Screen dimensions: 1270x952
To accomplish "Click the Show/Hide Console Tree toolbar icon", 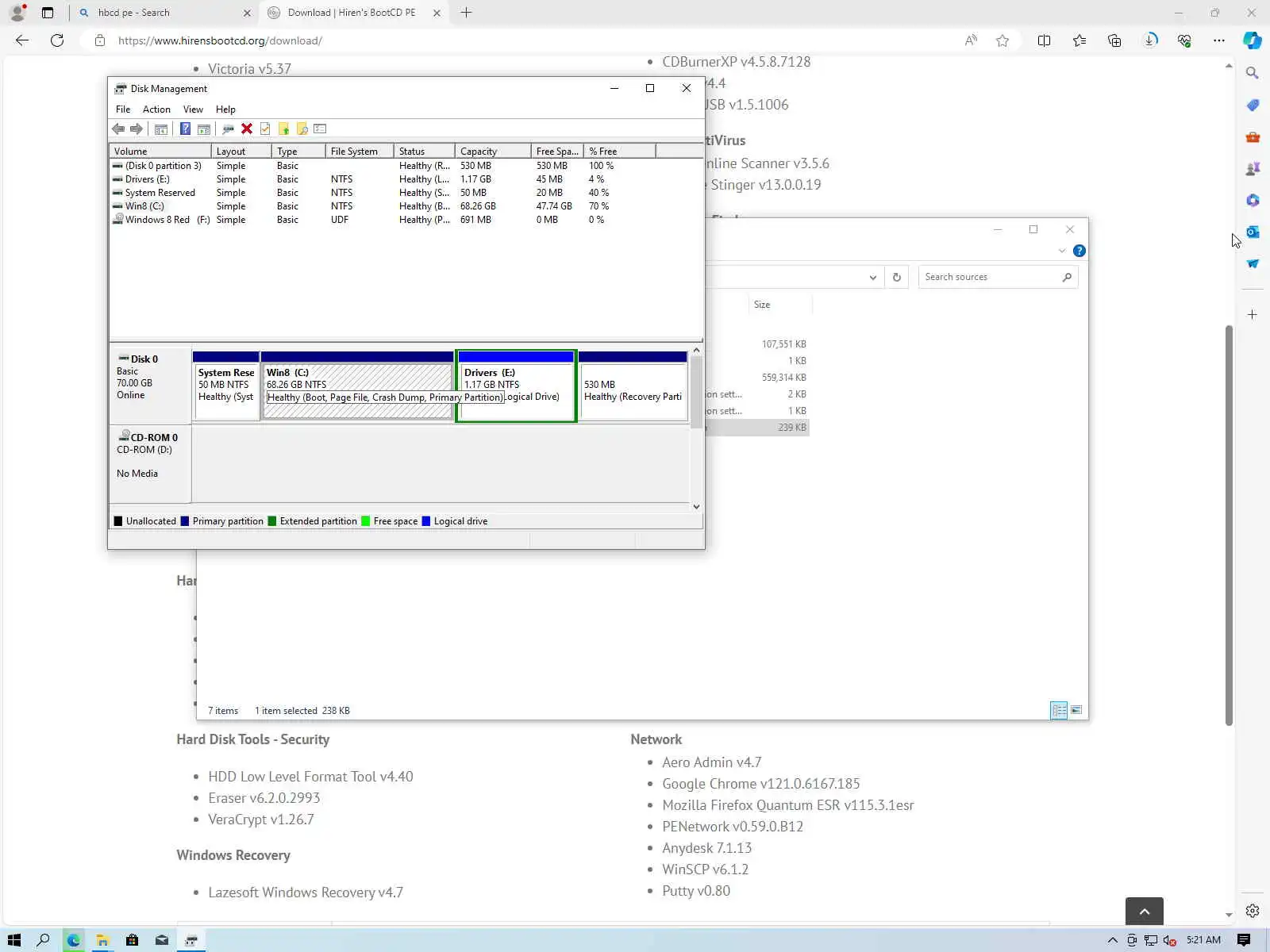I will click(x=161, y=129).
